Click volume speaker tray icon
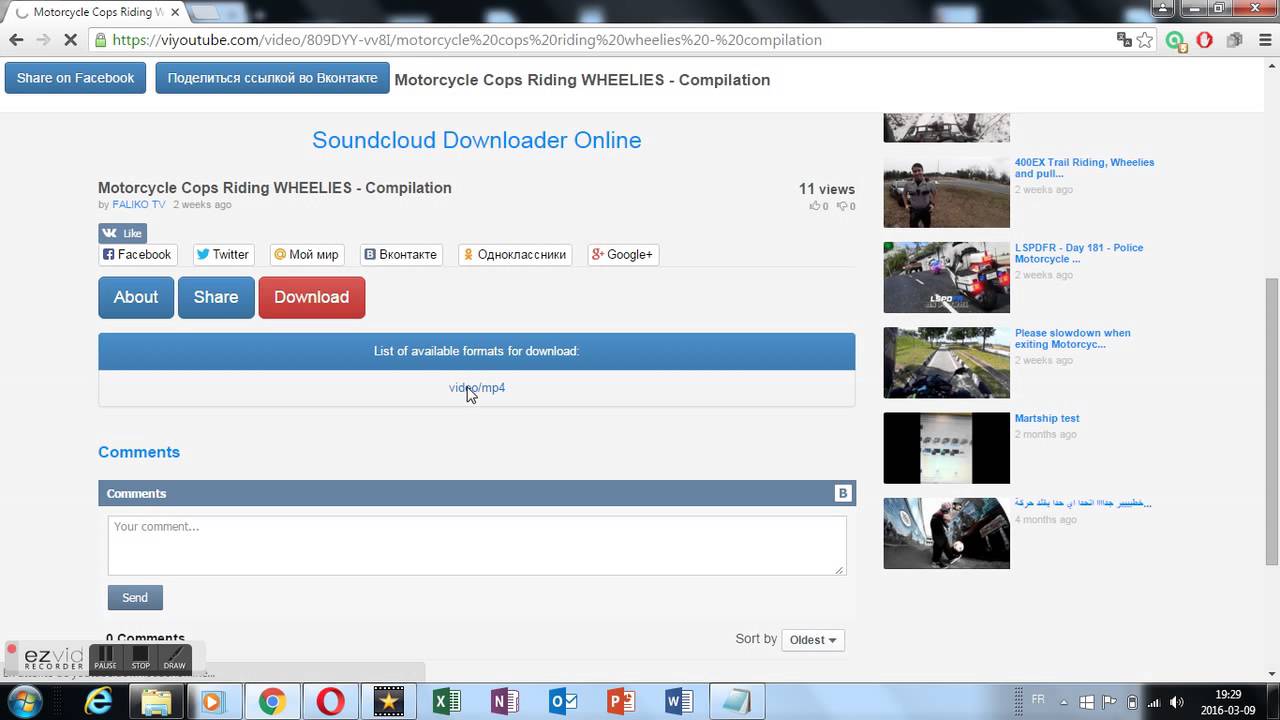This screenshot has height=720, width=1280. (x=1177, y=702)
